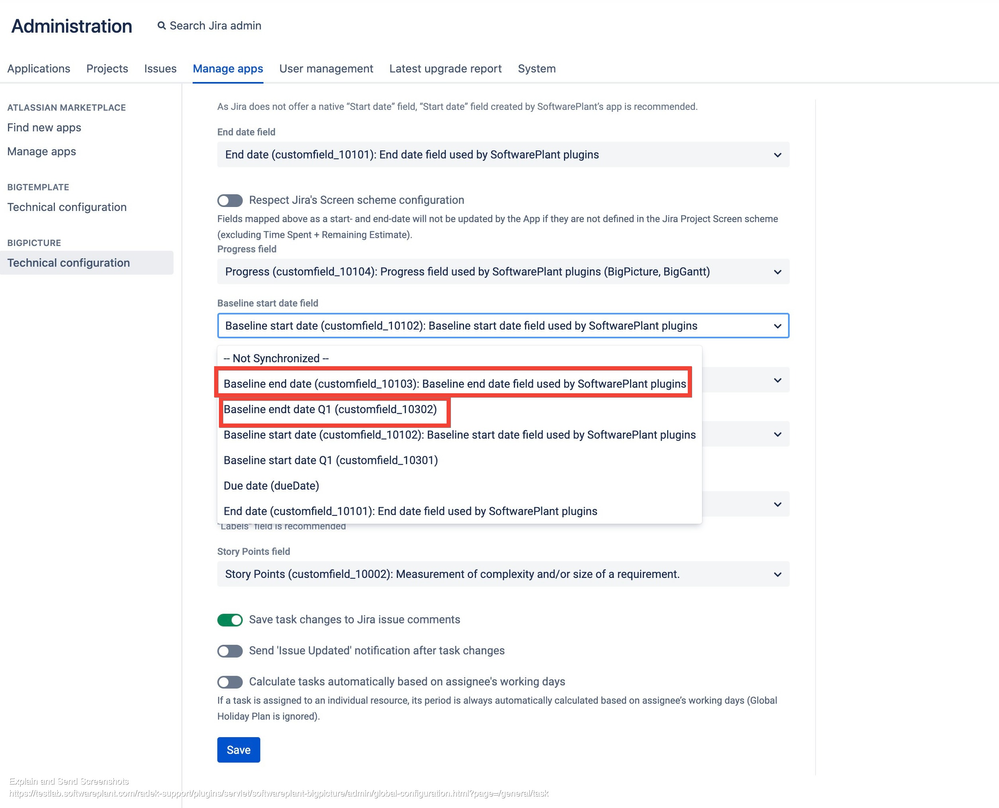This screenshot has width=999, height=808.
Task: Switch to the System tab
Action: (536, 68)
